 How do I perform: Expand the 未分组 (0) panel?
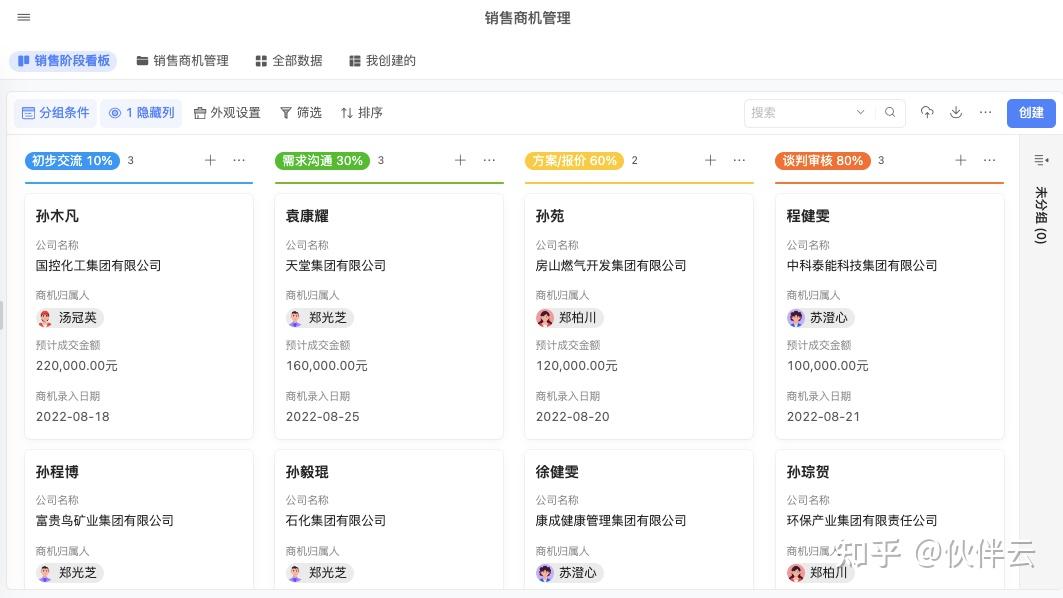(x=1041, y=215)
